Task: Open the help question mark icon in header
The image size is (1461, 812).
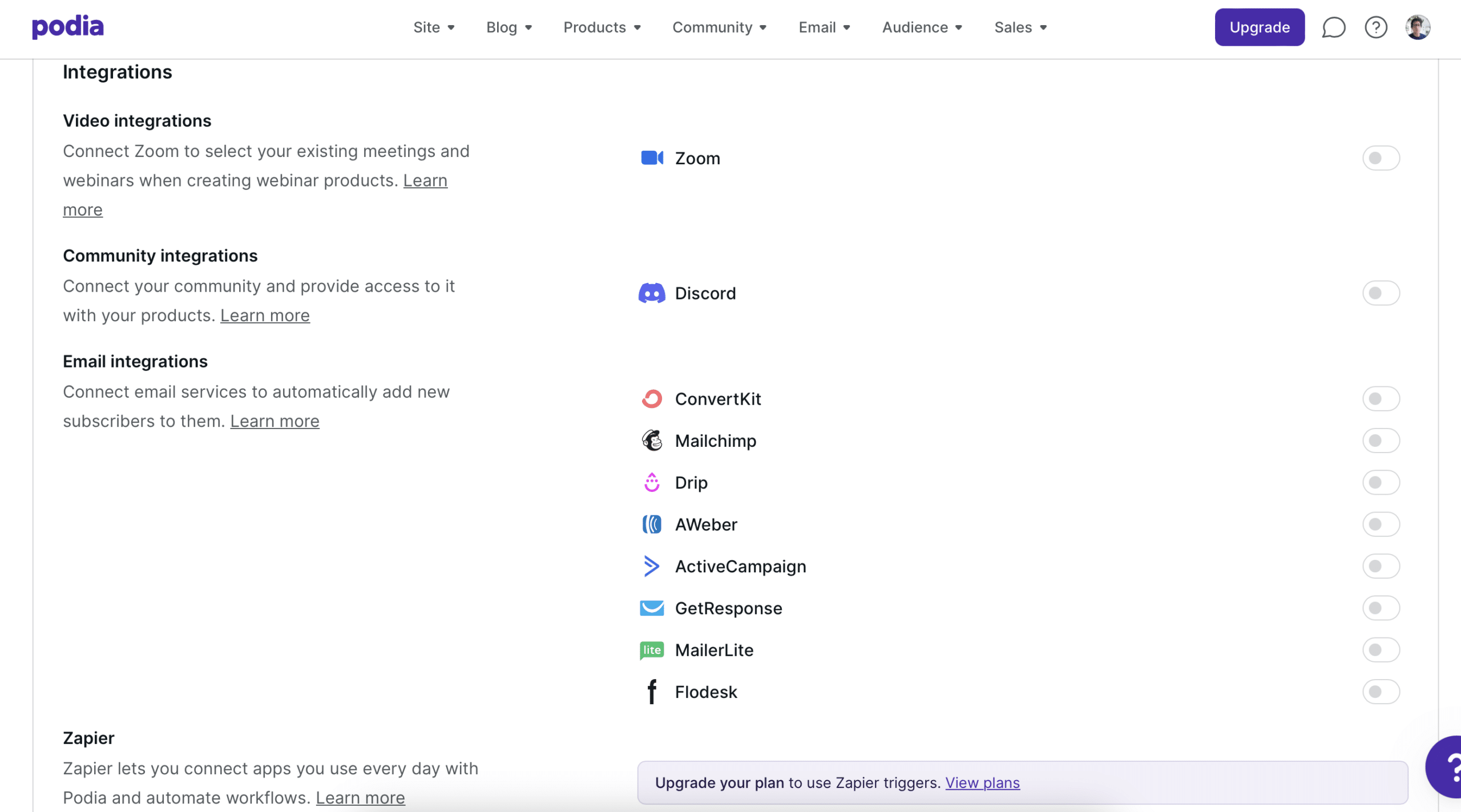Action: tap(1376, 27)
